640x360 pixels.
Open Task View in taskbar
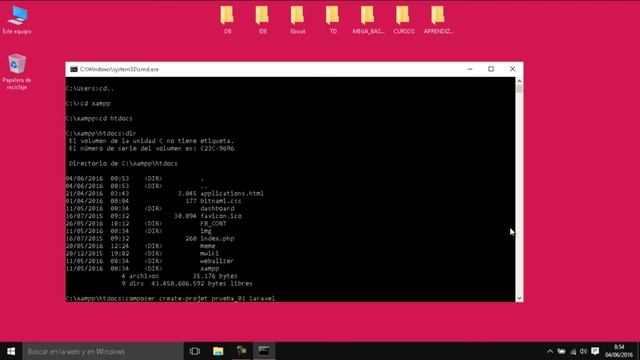tap(195, 351)
